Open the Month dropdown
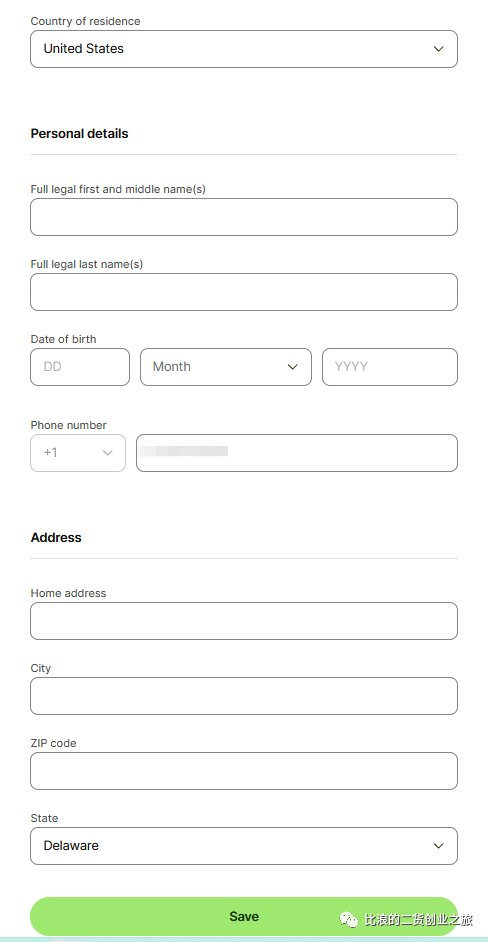Image resolution: width=488 pixels, height=942 pixels. point(226,367)
